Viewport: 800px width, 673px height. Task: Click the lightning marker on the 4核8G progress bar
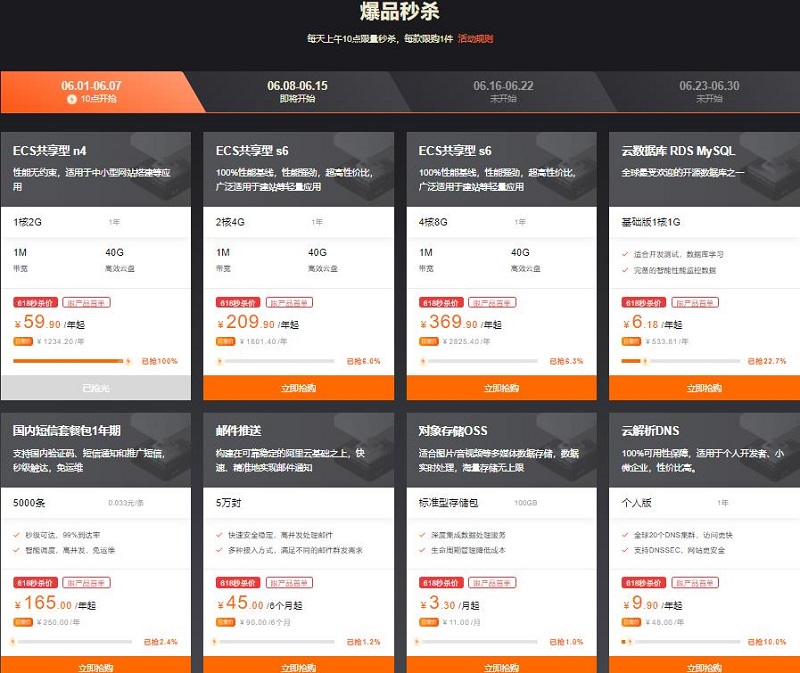pyautogui.click(x=422, y=361)
